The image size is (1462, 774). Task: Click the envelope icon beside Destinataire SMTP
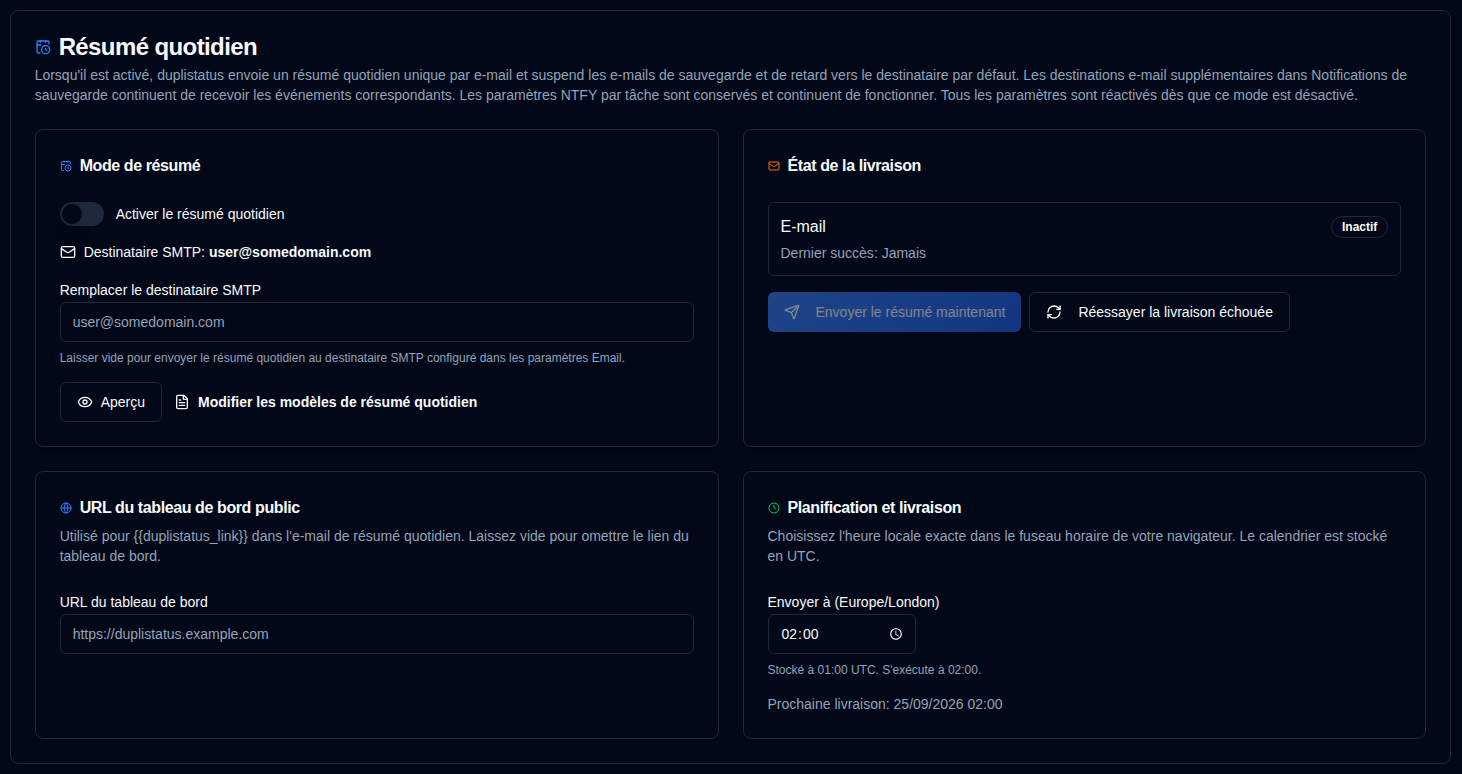(68, 252)
